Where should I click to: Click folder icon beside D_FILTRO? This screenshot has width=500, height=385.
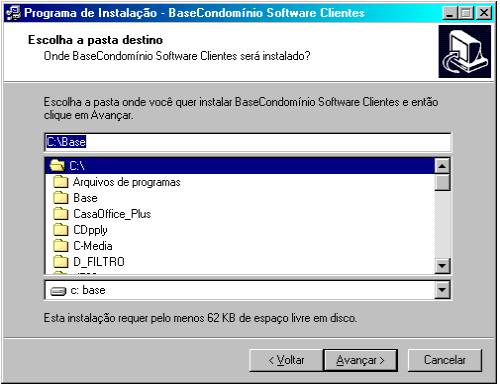(61, 262)
